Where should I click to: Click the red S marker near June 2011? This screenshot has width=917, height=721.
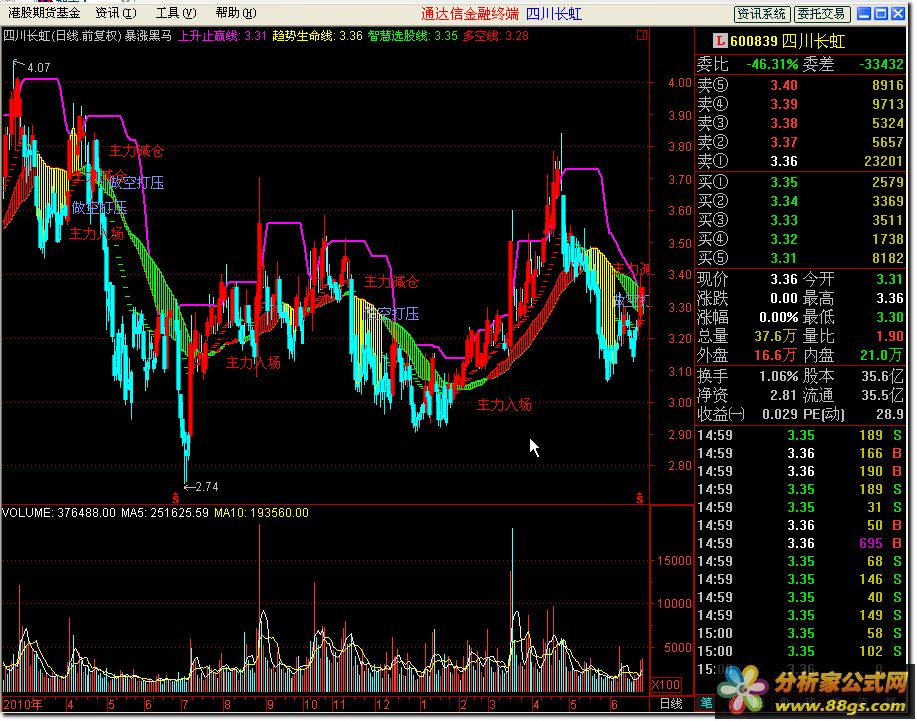tap(640, 498)
